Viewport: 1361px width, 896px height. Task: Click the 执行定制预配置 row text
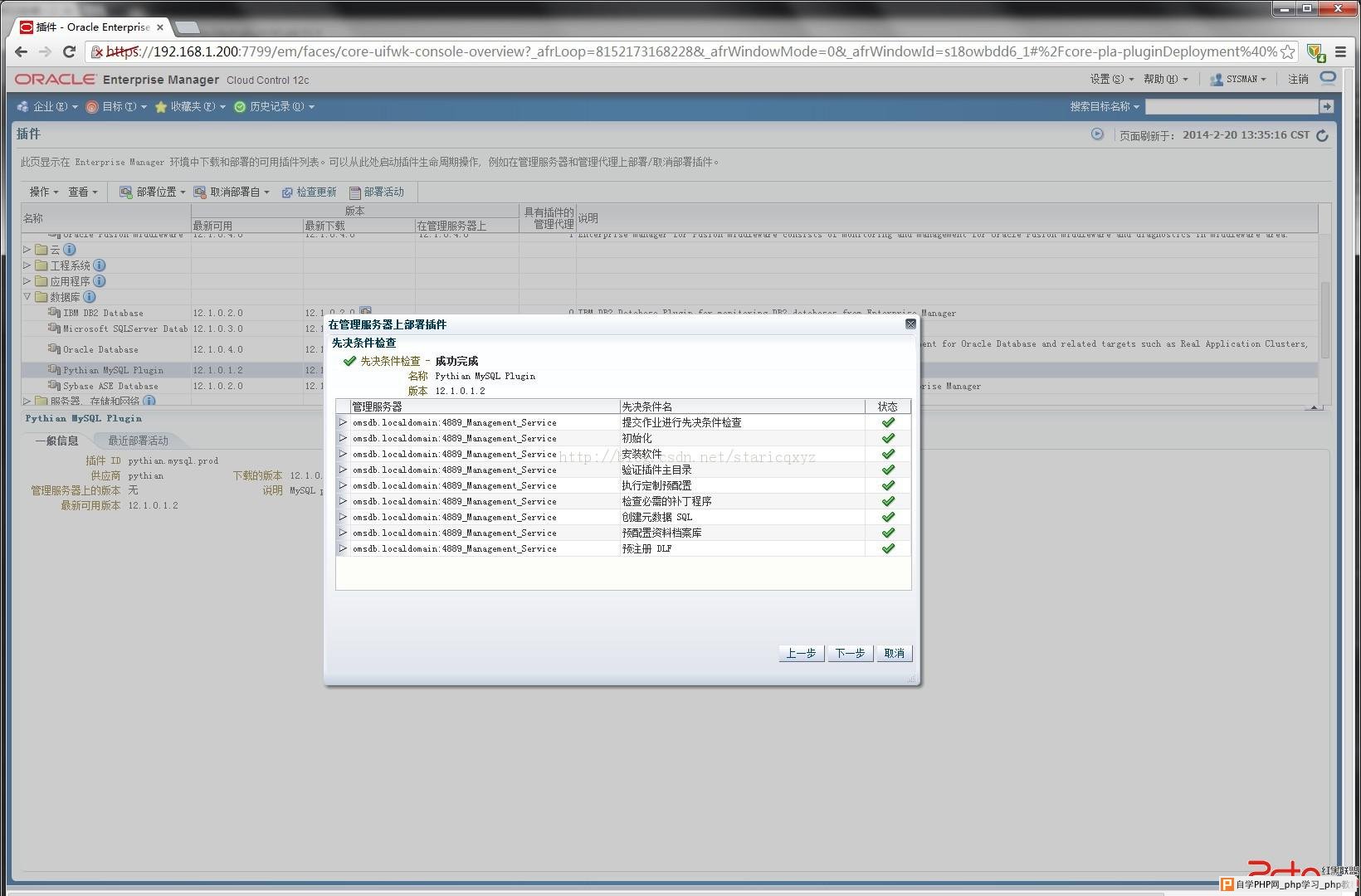[x=656, y=485]
